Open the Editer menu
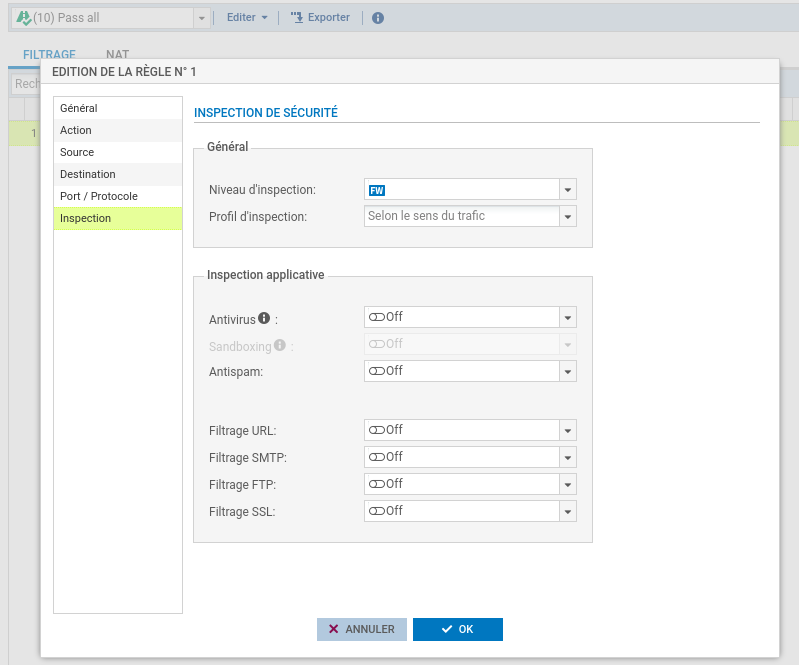 click(247, 18)
